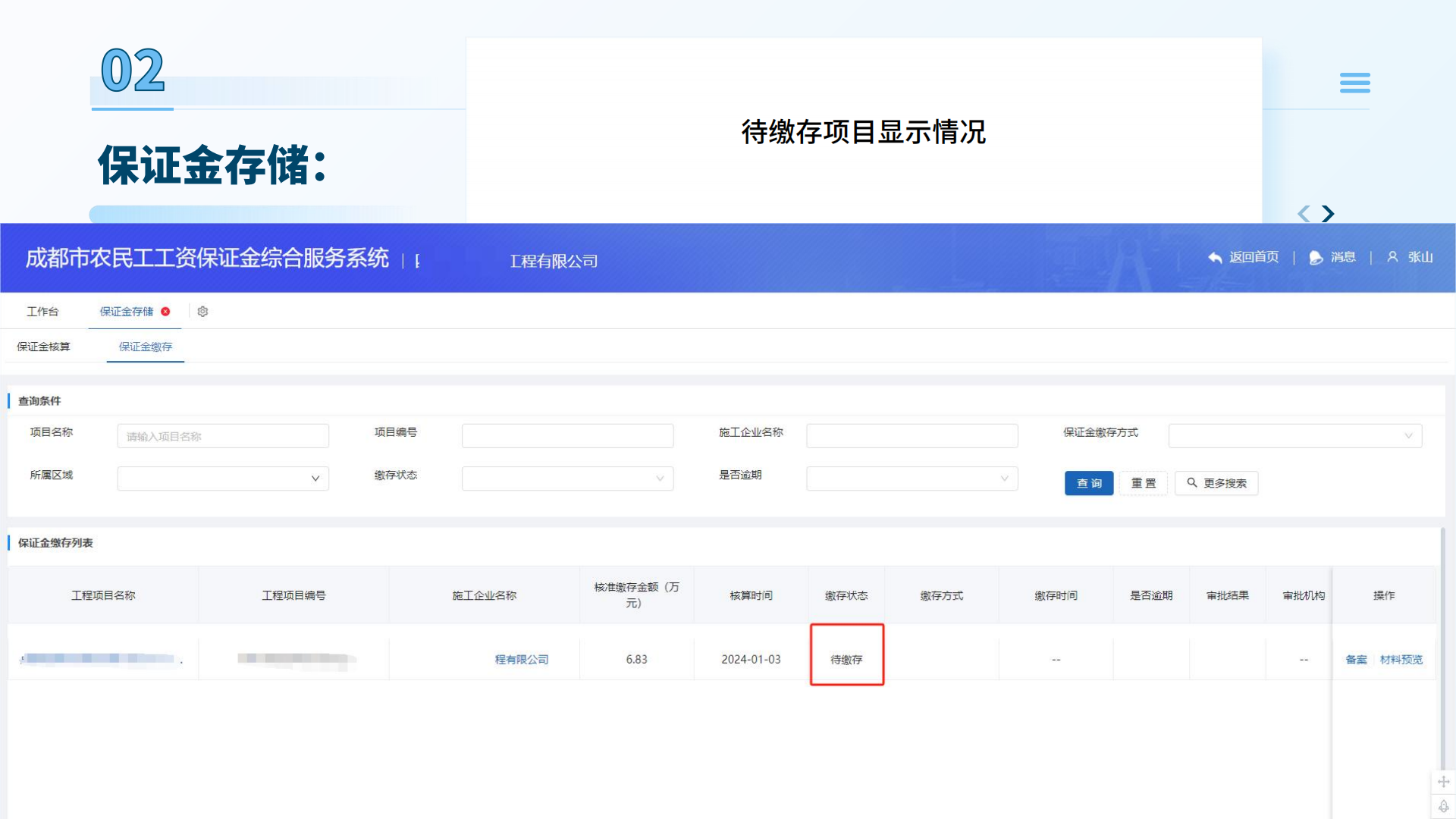Click the back-to-top rocket icon at bottom right
Viewport: 1456px width, 819px height.
tap(1444, 807)
